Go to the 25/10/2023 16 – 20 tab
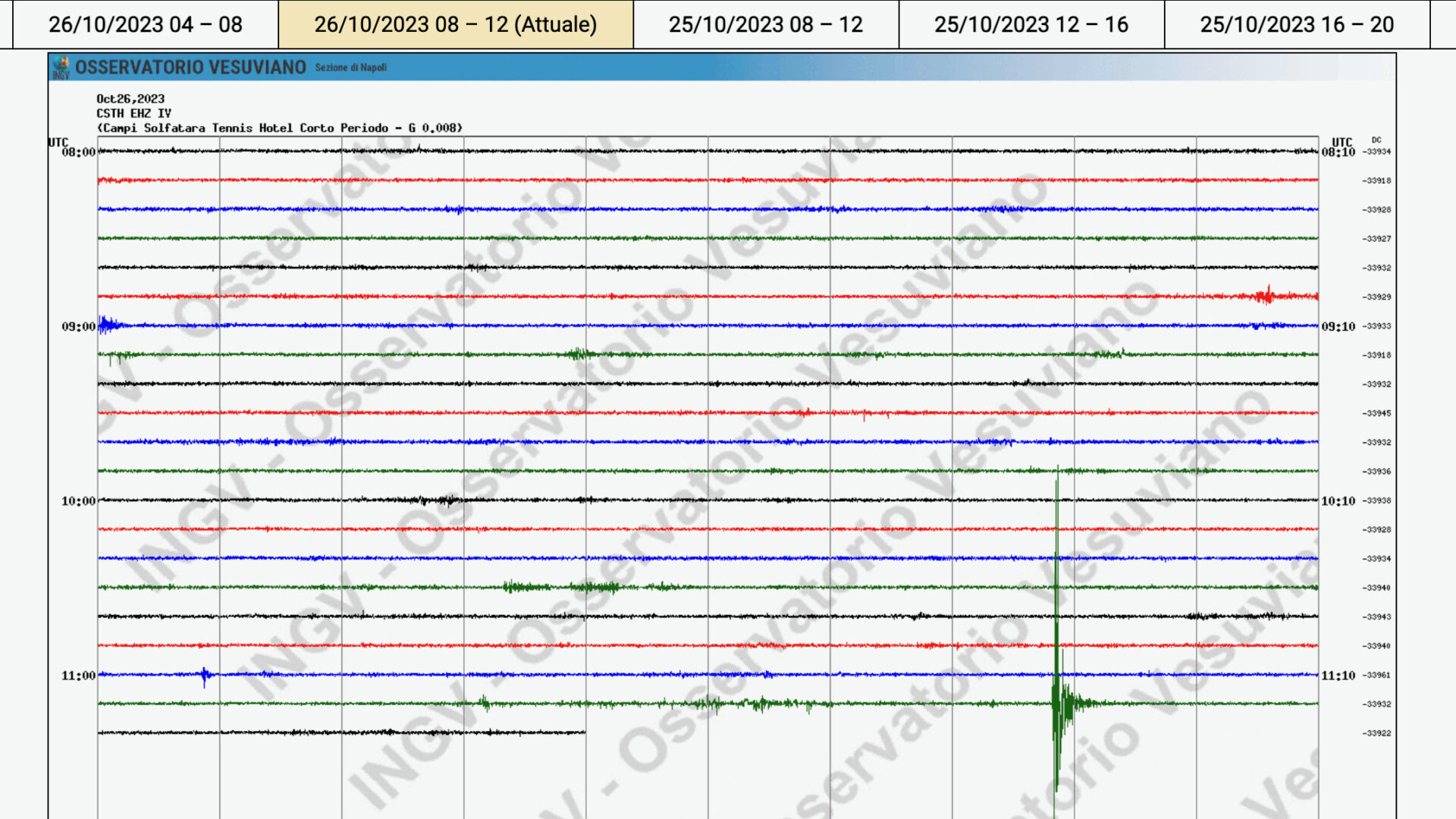The image size is (1456, 819). 1297,24
